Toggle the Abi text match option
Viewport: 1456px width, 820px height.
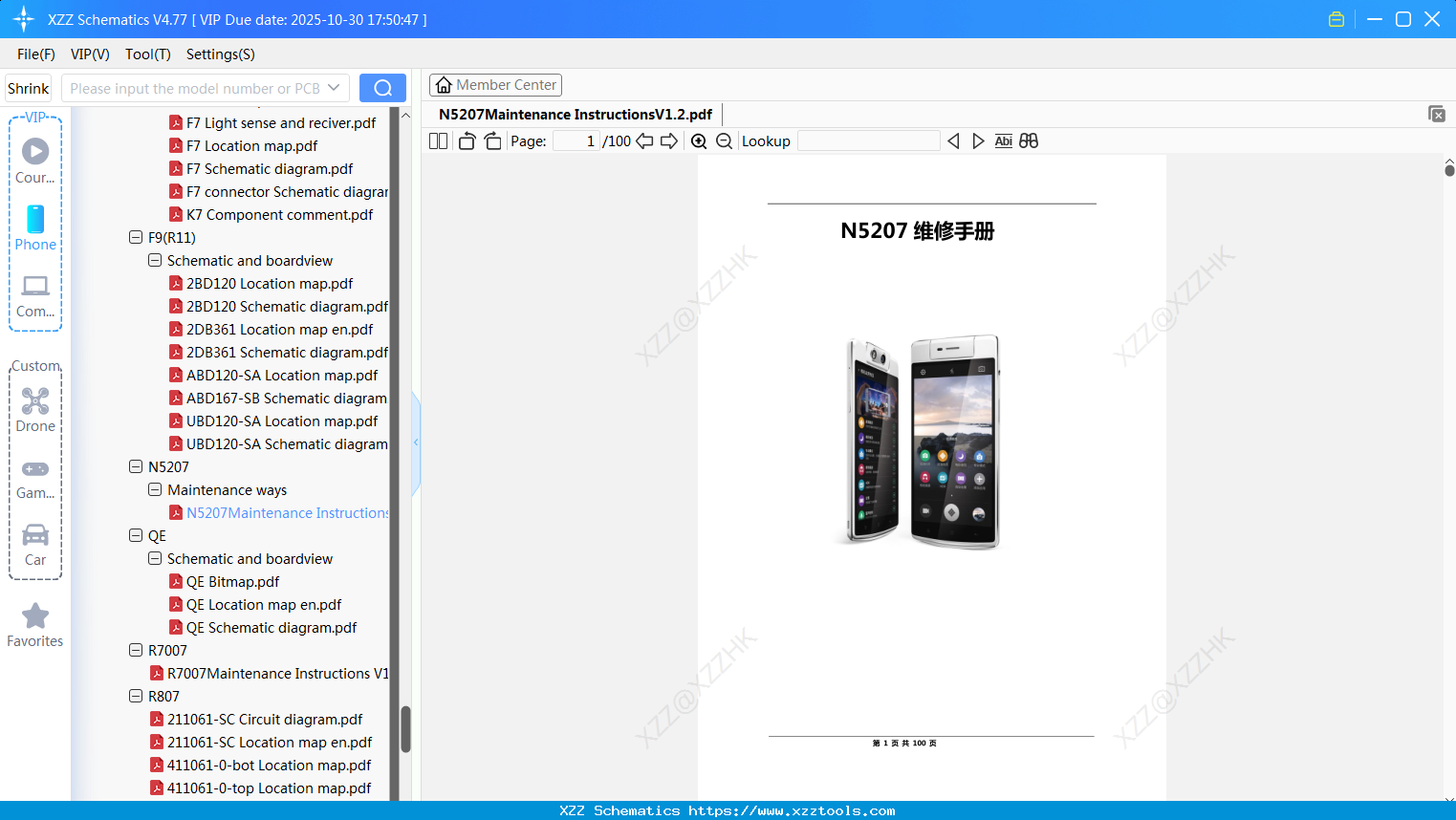tap(1003, 140)
